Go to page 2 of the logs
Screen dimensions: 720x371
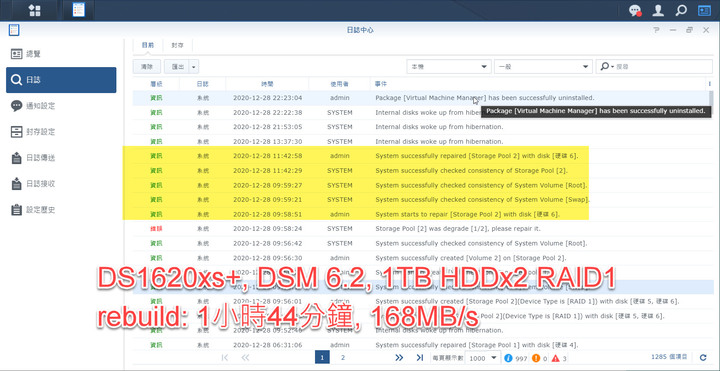(x=343, y=357)
